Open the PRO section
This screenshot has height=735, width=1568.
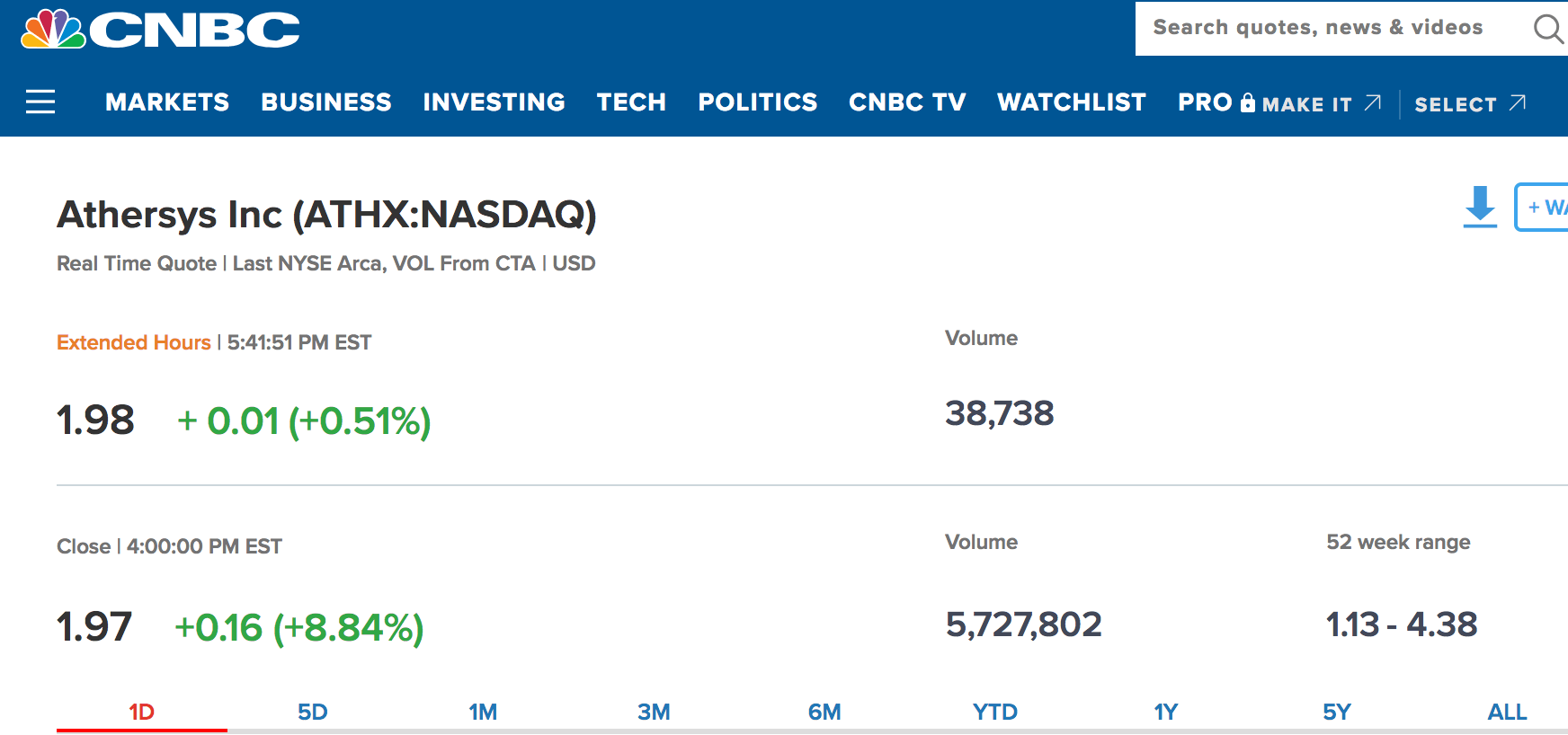coord(1205,102)
